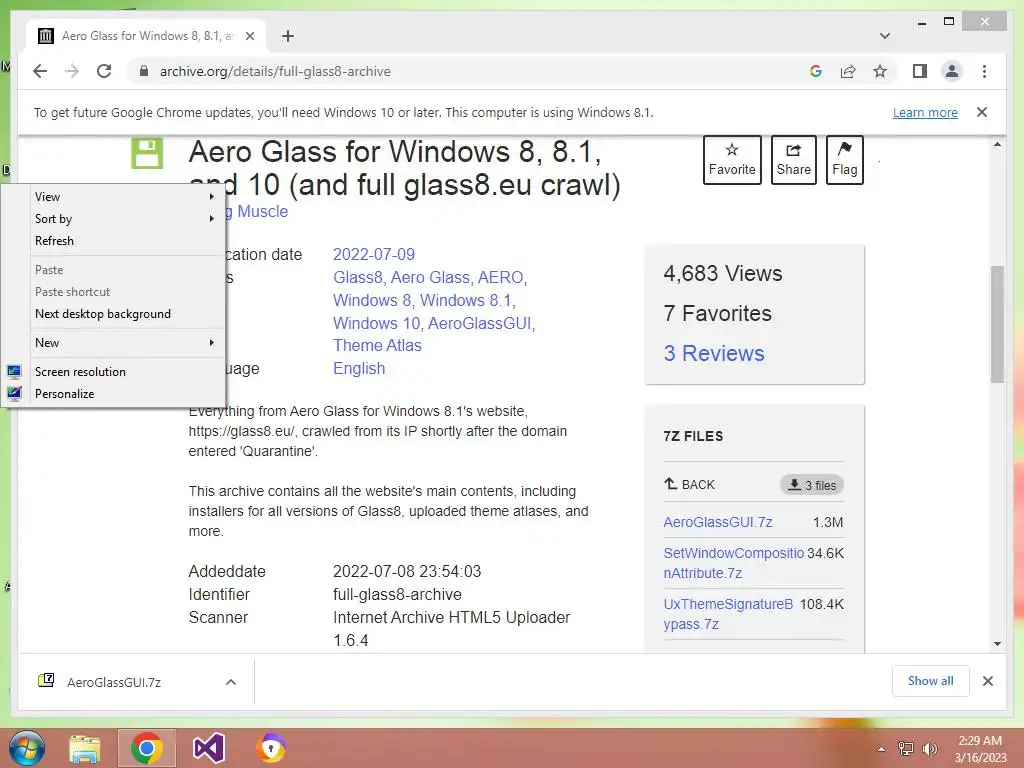The image size is (1024, 768).
Task: Expand the Sort by submenu
Action: (x=114, y=219)
